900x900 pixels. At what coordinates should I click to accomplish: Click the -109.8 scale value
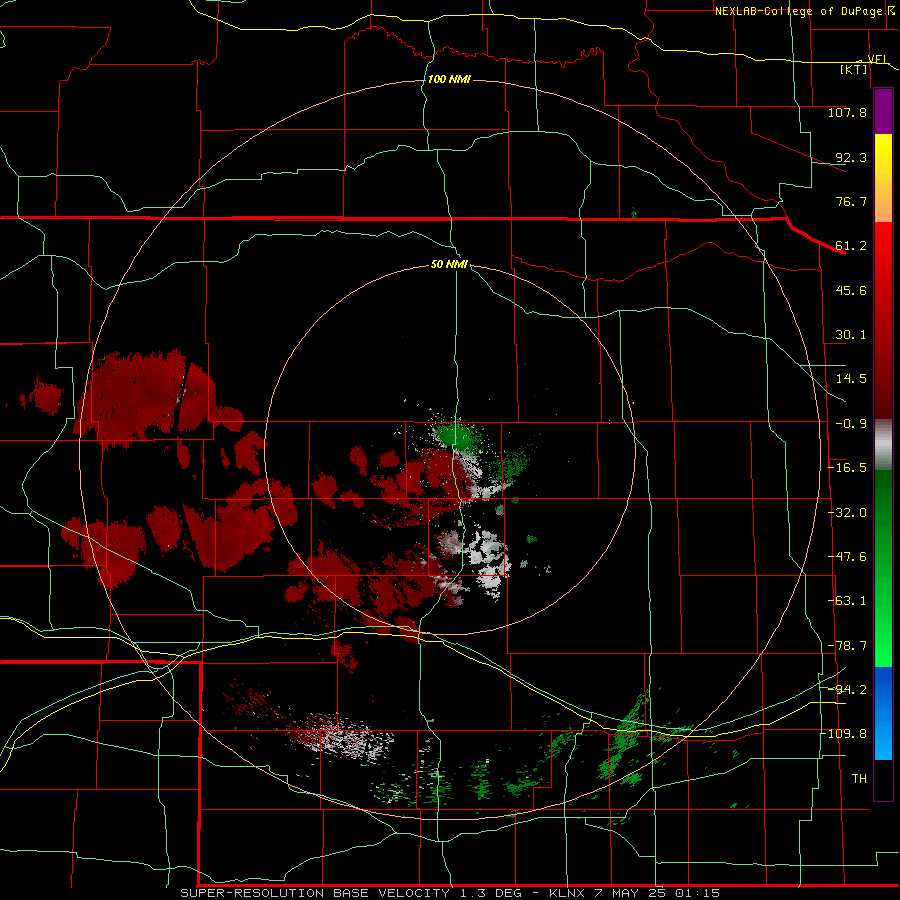point(847,734)
